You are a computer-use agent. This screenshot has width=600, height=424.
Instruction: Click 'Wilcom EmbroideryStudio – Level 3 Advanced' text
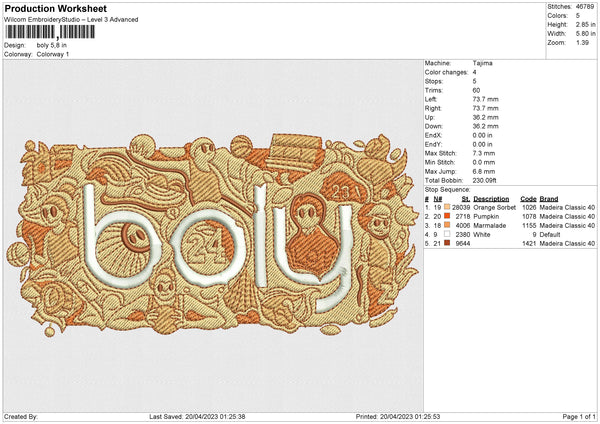point(71,20)
